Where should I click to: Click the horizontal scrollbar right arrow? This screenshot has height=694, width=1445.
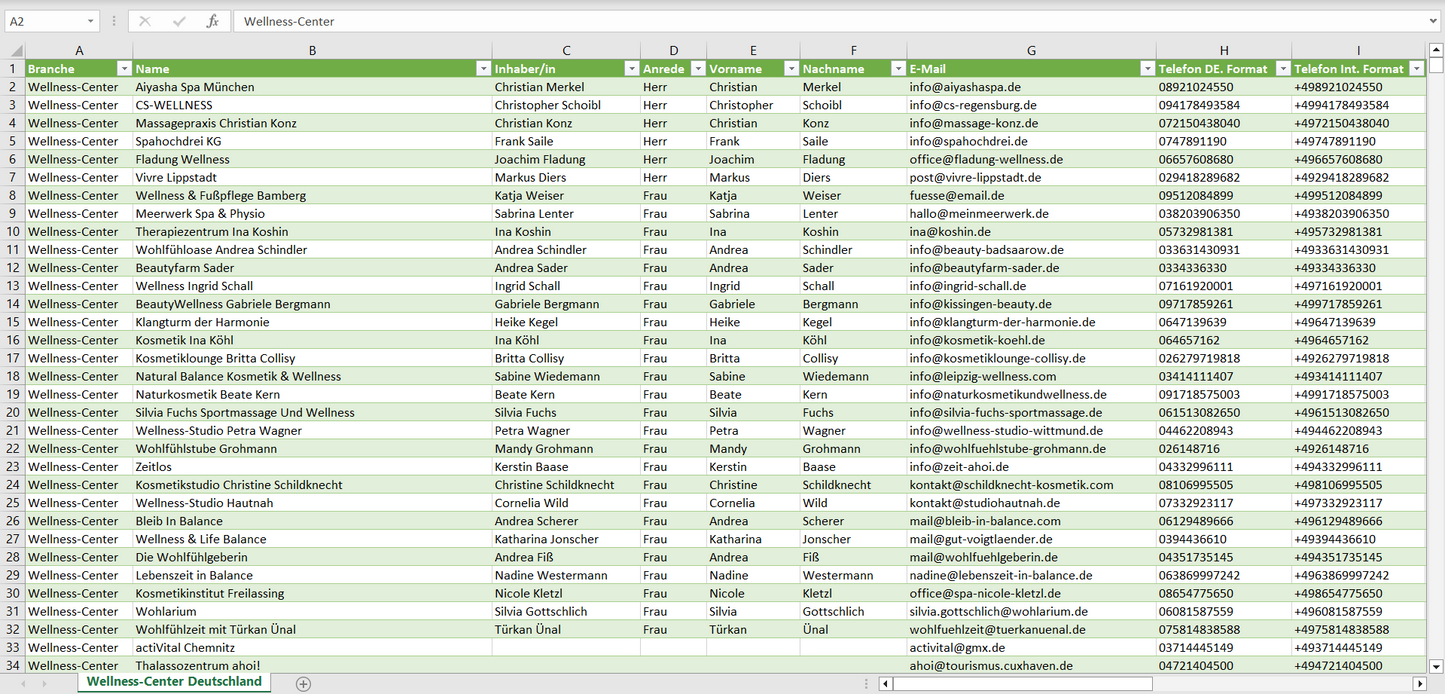1419,684
